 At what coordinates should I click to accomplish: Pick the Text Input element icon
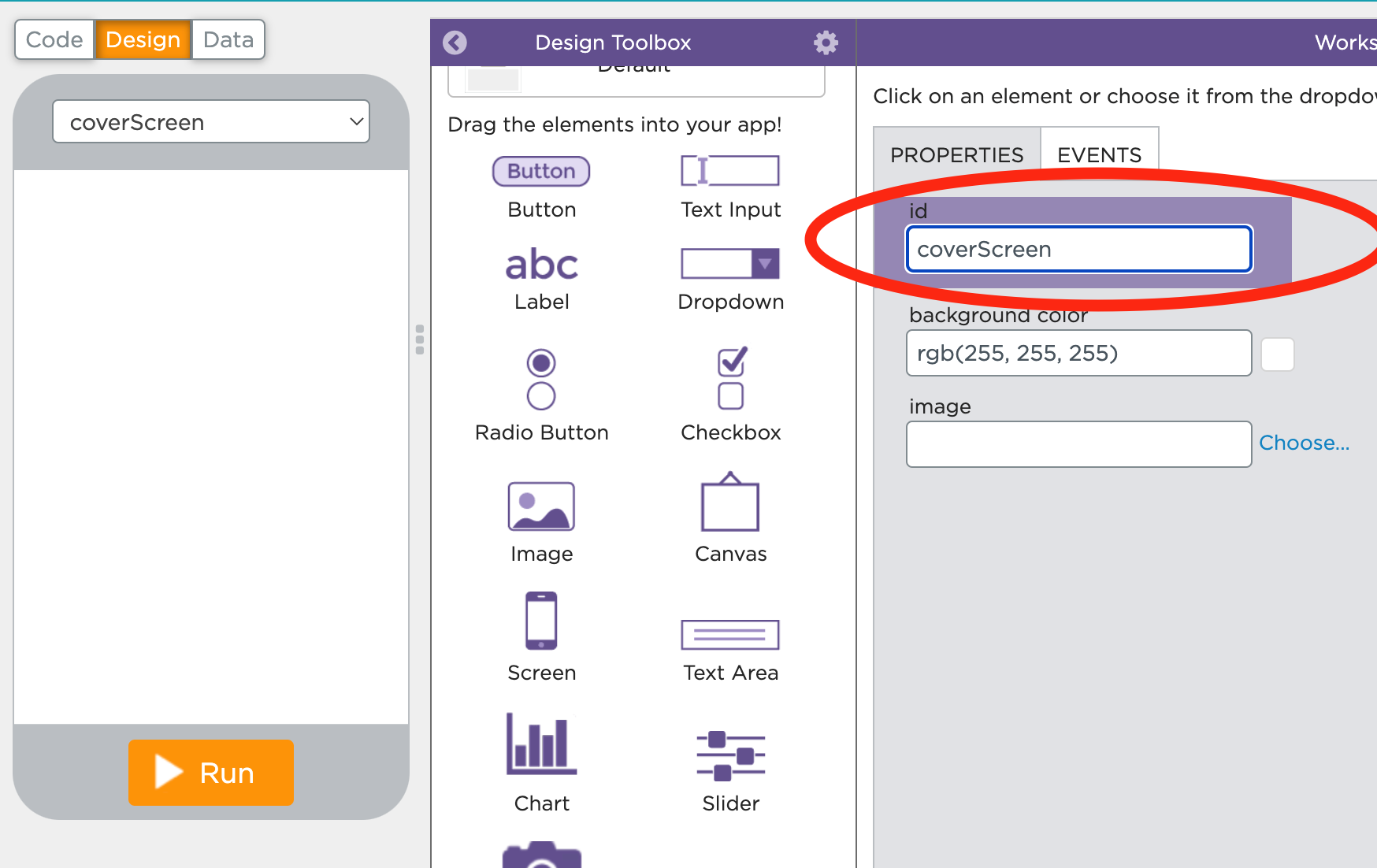(729, 171)
